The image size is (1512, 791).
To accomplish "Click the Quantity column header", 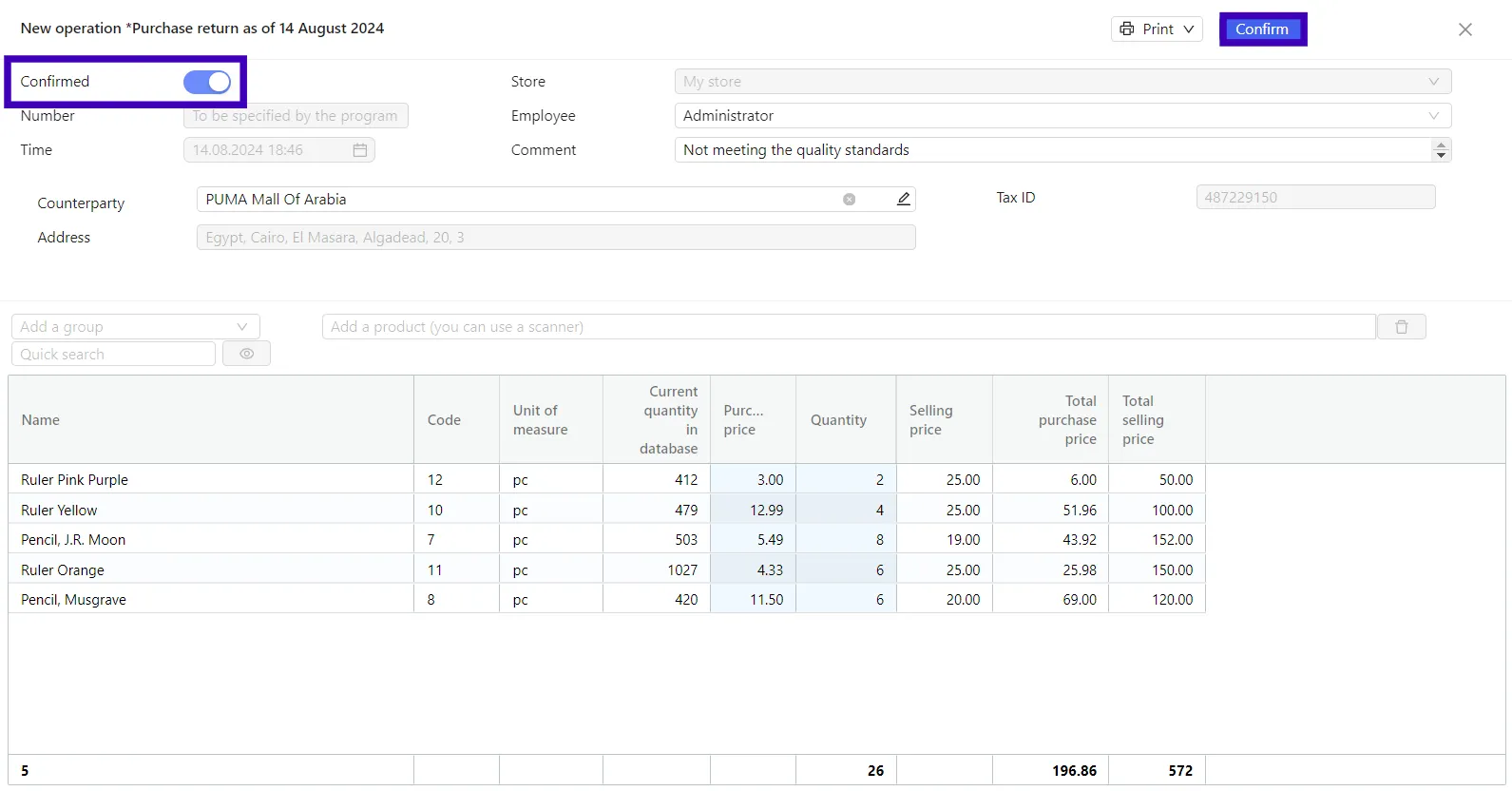I will coord(846,420).
